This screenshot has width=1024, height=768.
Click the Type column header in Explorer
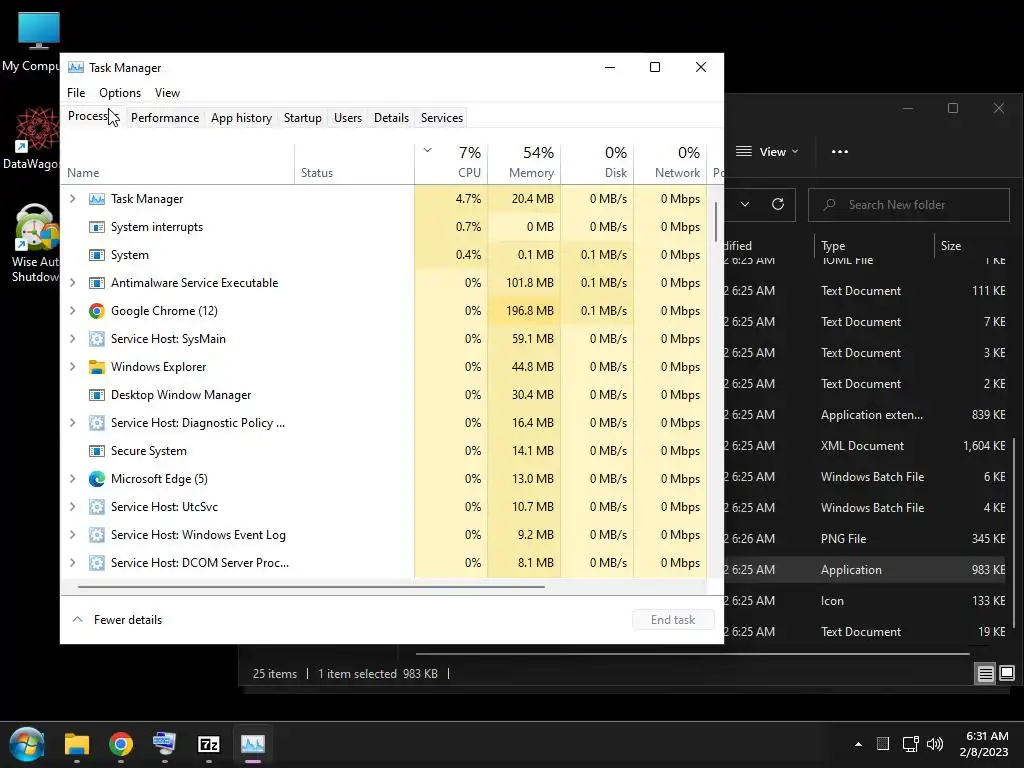(x=874, y=246)
